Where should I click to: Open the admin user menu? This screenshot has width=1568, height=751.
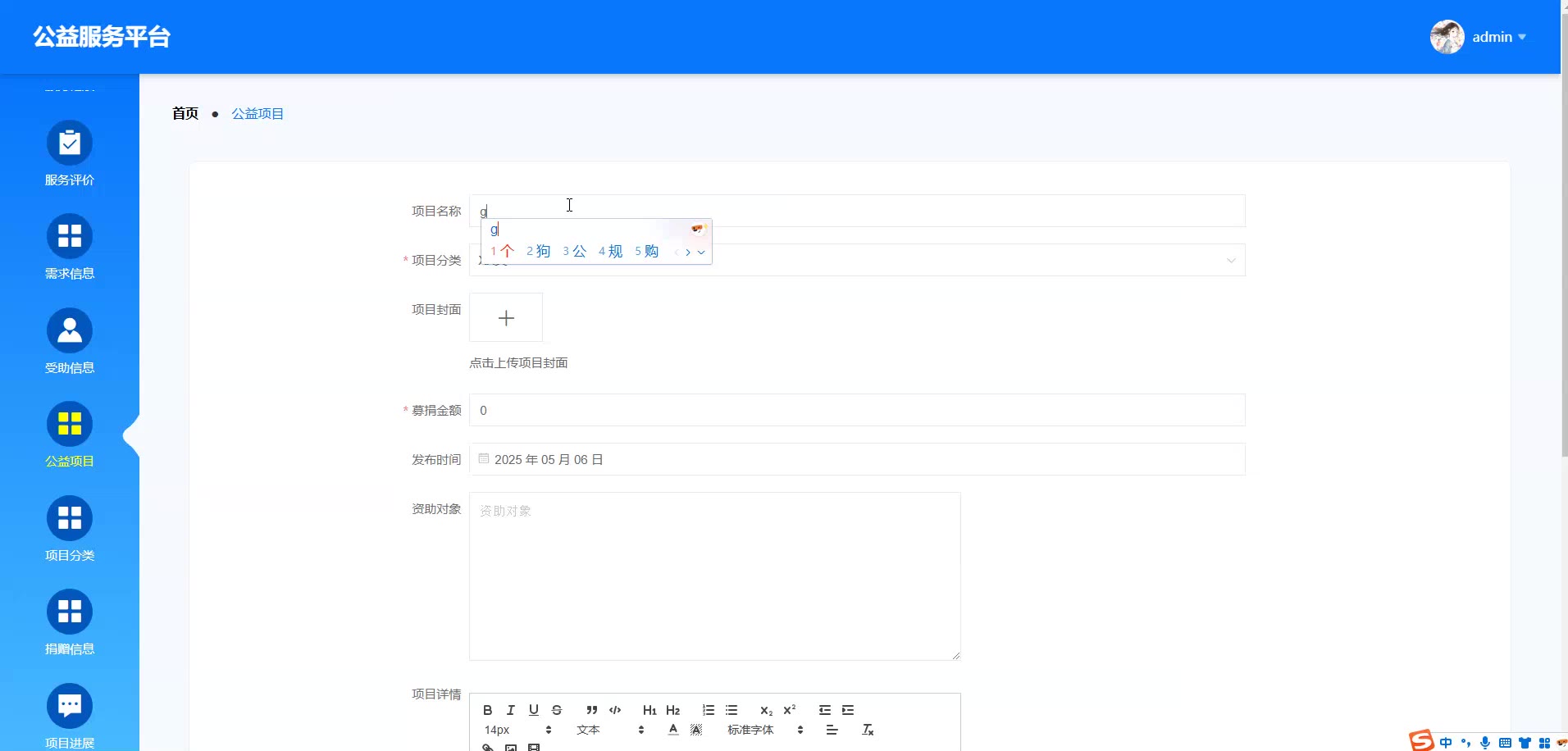(x=1498, y=37)
